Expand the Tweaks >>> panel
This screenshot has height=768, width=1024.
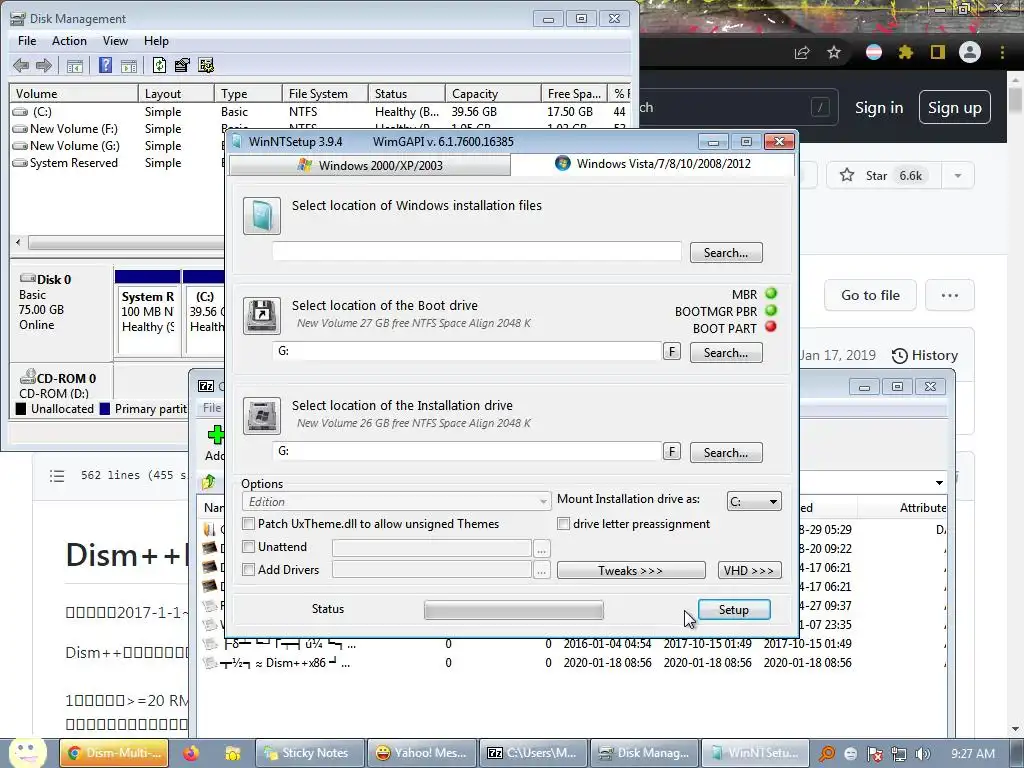[631, 570]
